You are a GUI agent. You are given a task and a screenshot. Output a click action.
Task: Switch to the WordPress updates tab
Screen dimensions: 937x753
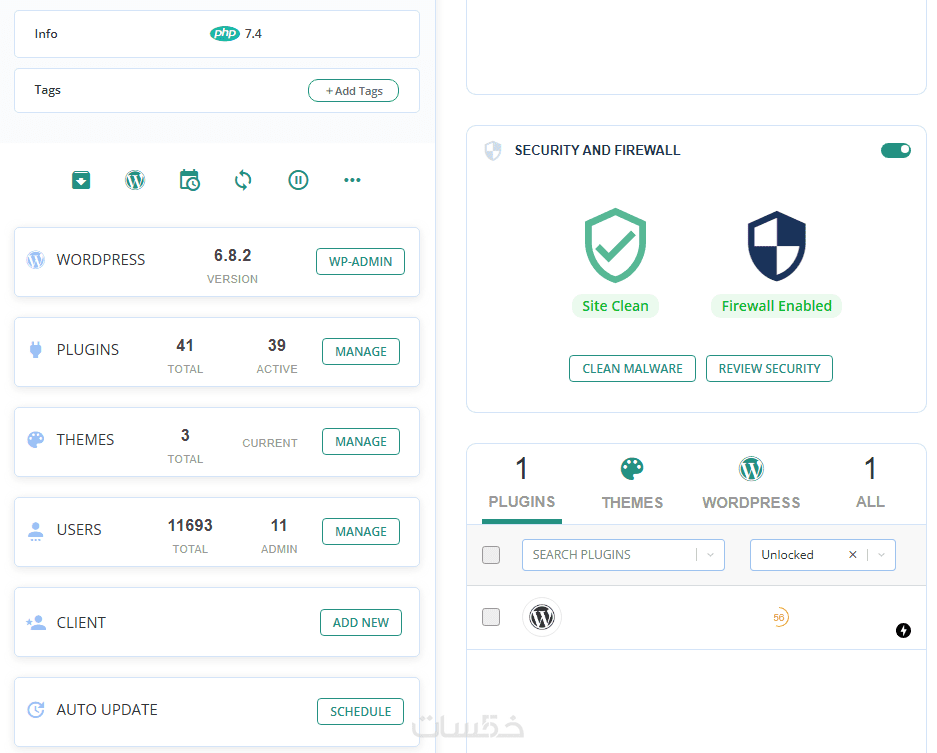click(x=751, y=484)
